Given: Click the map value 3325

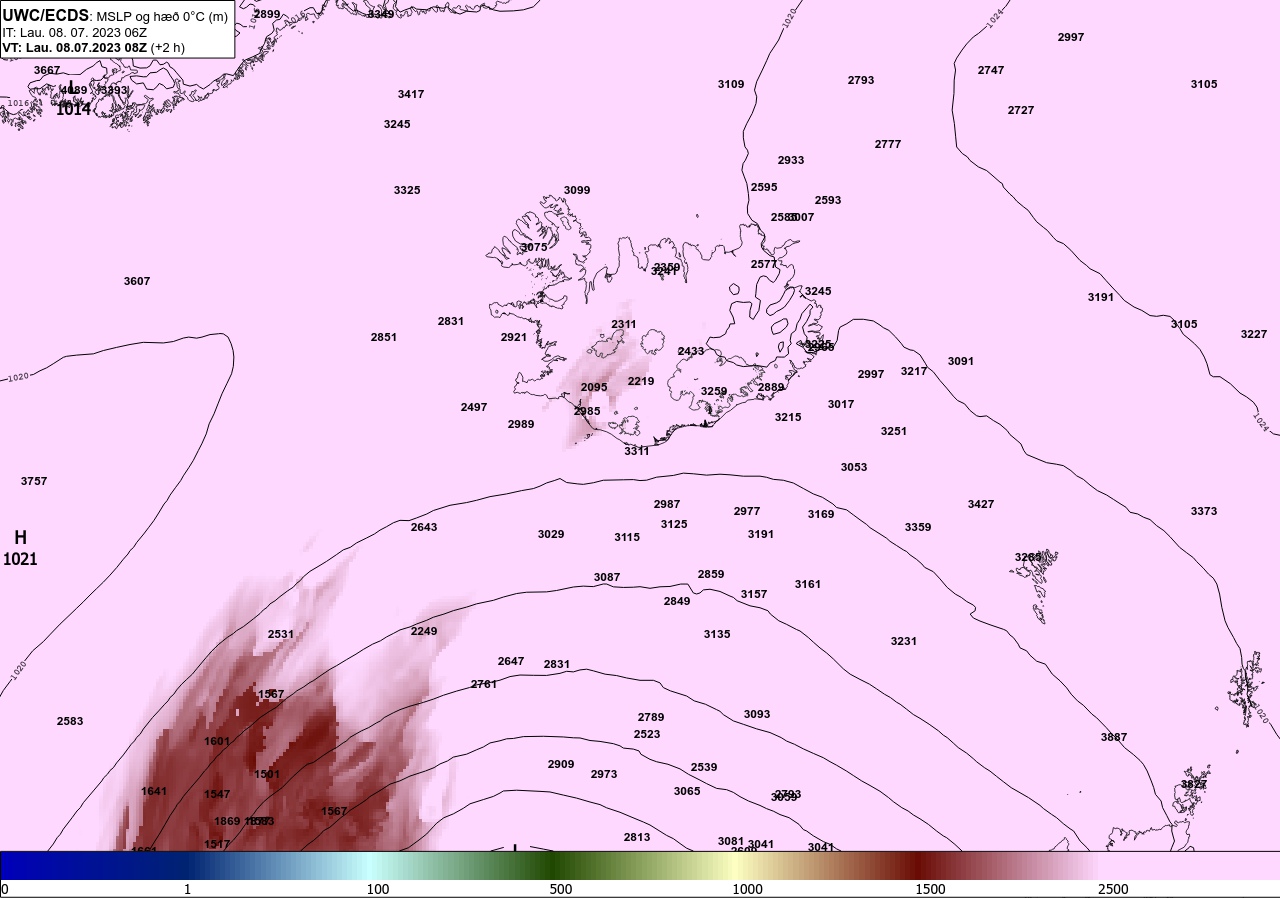Looking at the screenshot, I should coord(407,190).
